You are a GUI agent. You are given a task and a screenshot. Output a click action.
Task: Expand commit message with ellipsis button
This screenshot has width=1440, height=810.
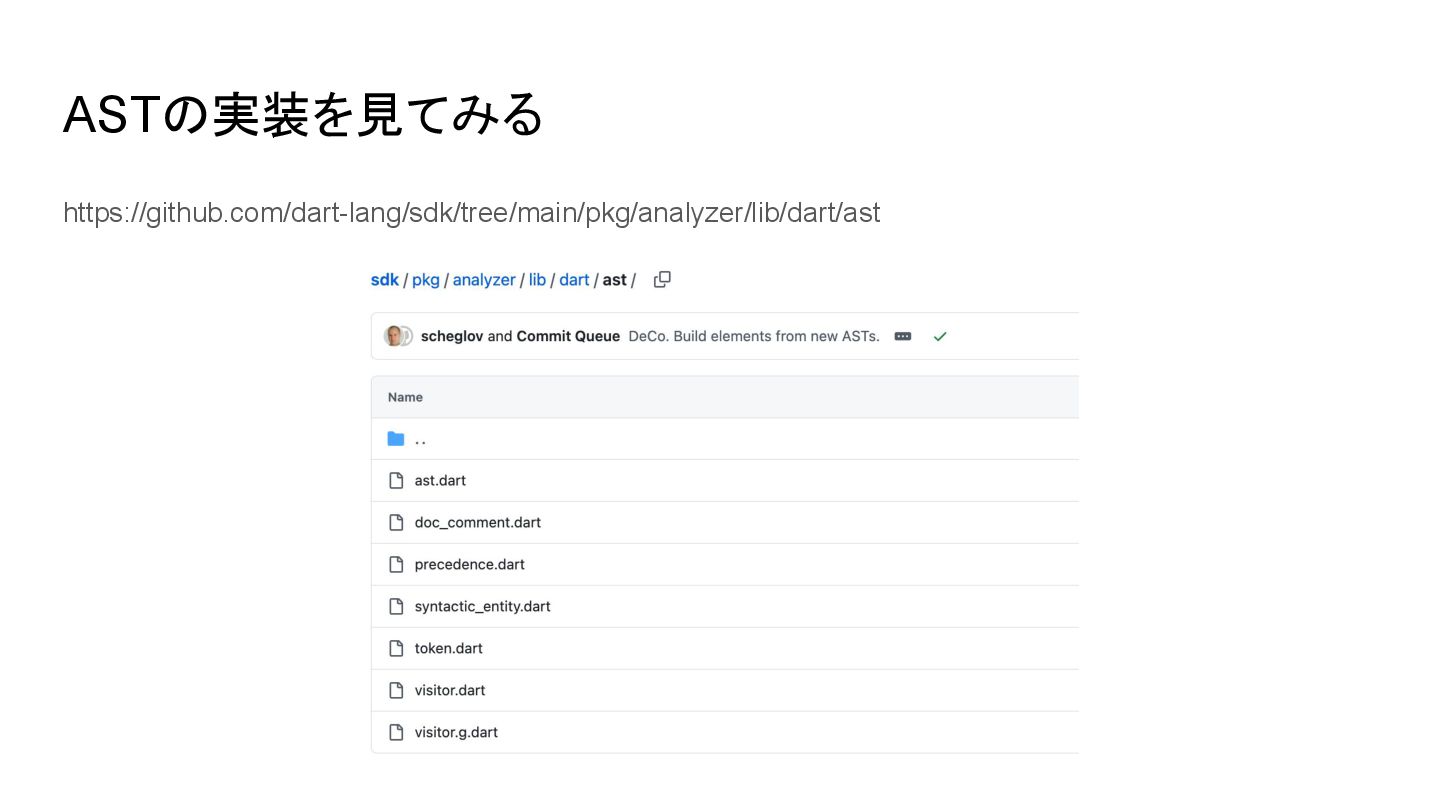pyautogui.click(x=903, y=337)
